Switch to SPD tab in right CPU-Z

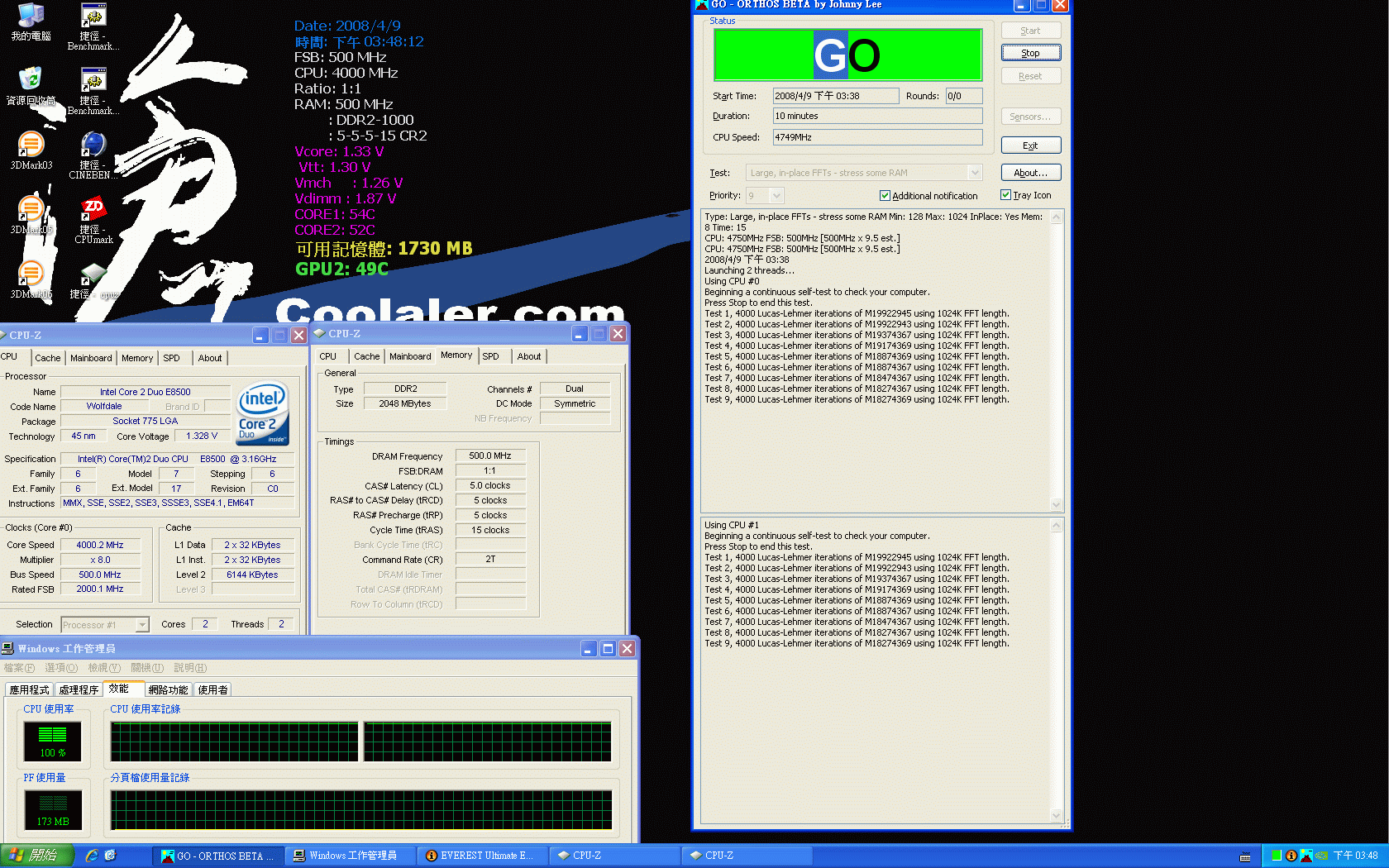[x=490, y=356]
